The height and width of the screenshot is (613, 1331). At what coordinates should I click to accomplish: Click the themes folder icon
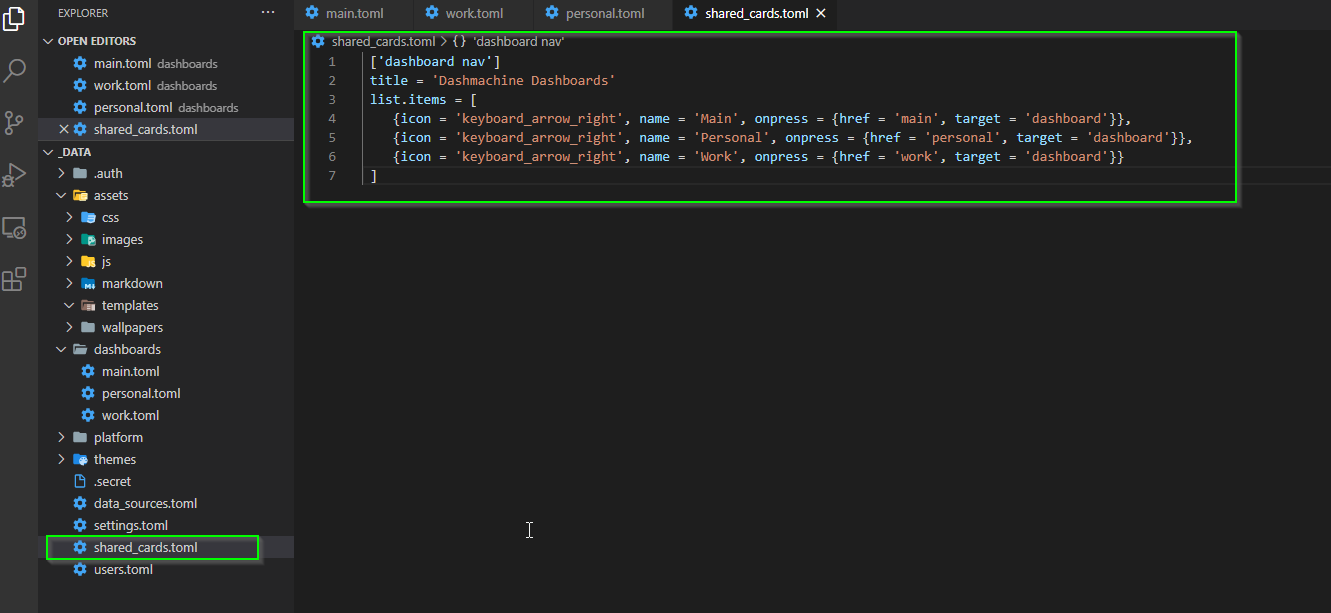(80, 460)
